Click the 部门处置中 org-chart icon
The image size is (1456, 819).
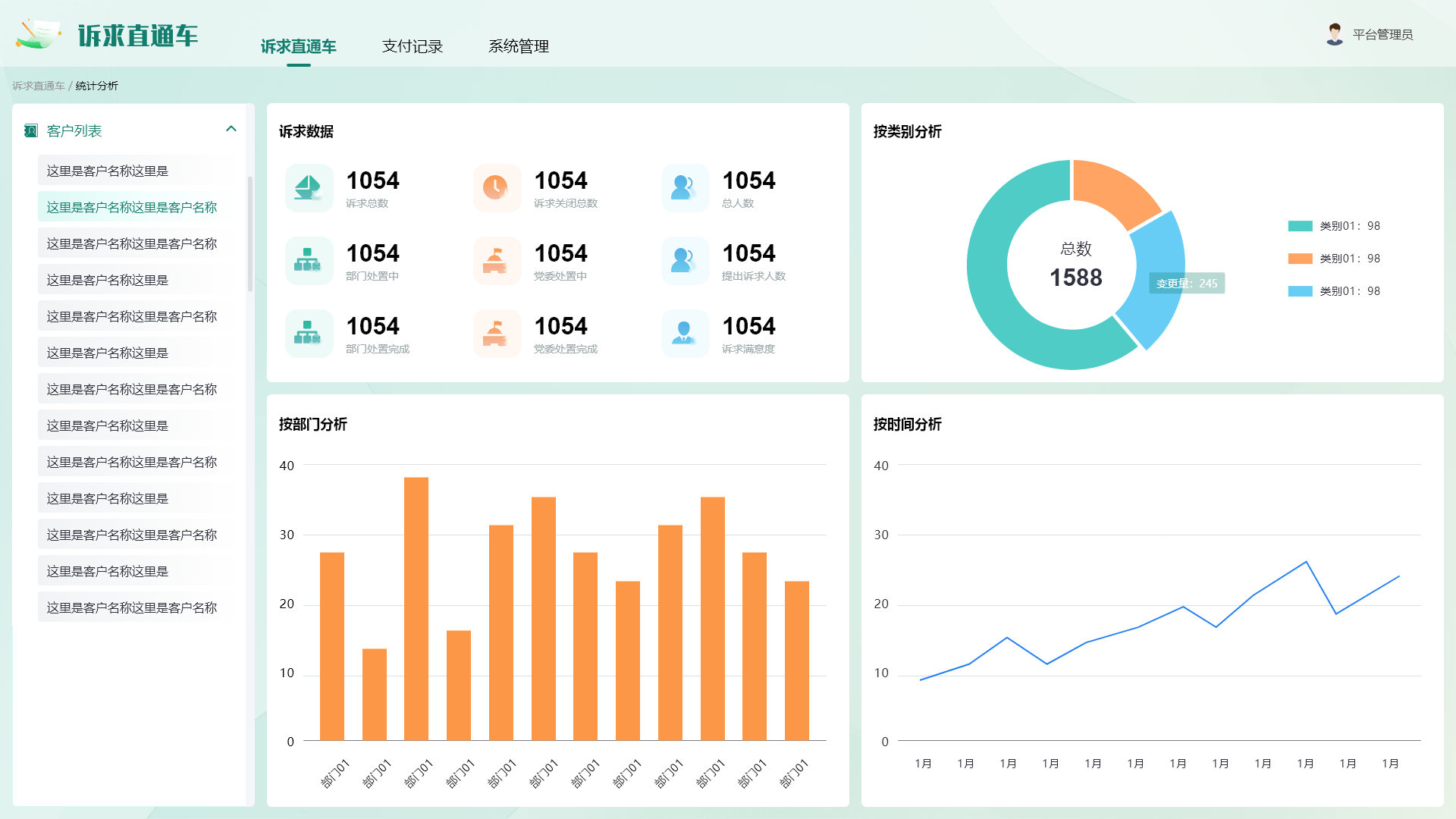tap(309, 260)
